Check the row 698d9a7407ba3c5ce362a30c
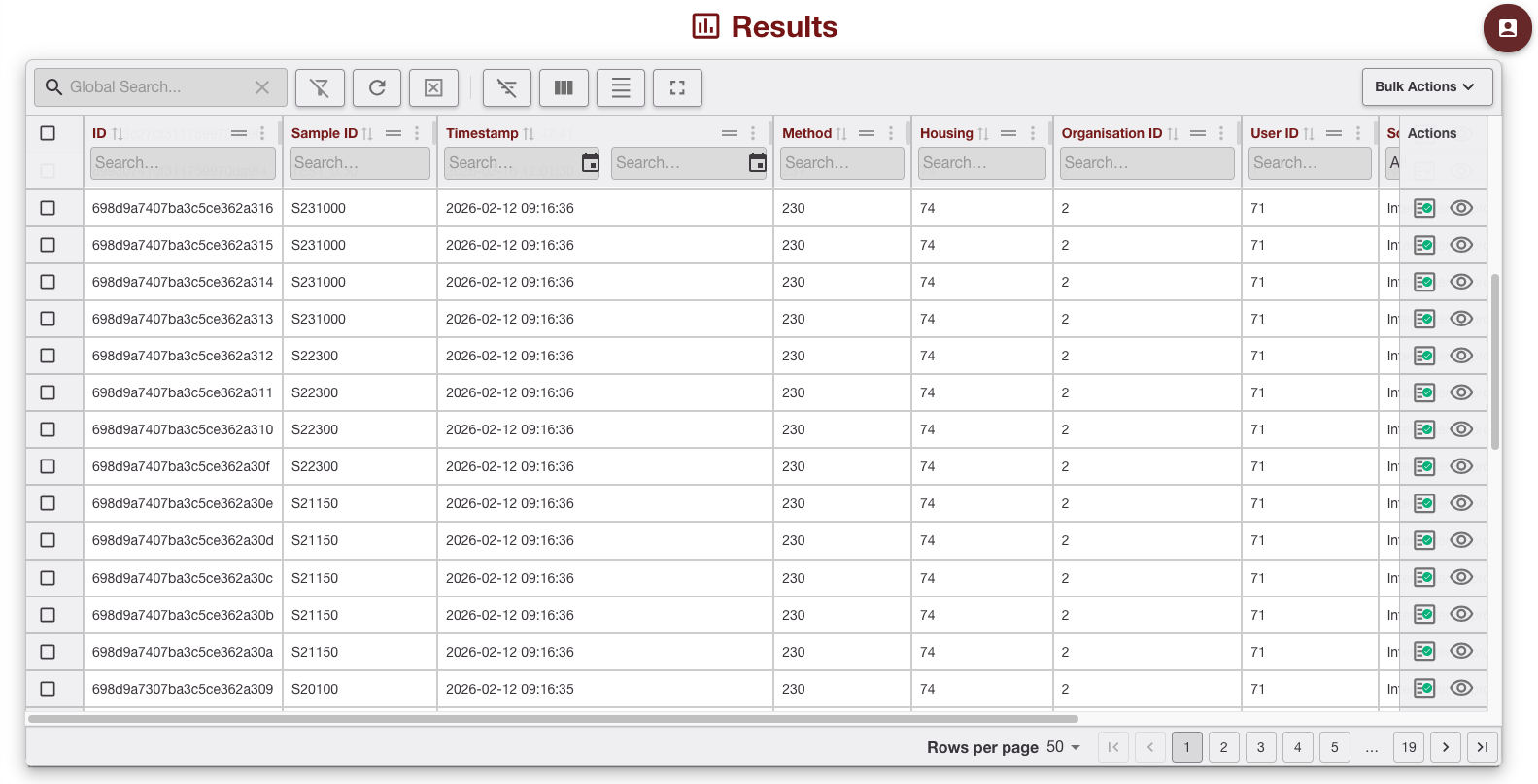This screenshot has width=1538, height=784. click(48, 578)
